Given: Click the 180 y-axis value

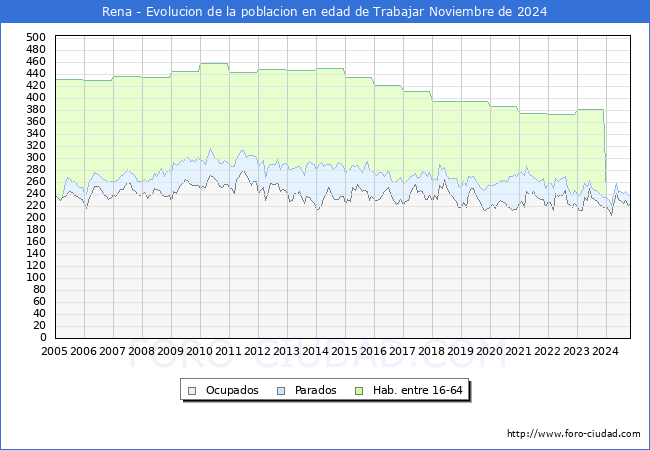Looking at the screenshot, I should pyautogui.click(x=36, y=230).
